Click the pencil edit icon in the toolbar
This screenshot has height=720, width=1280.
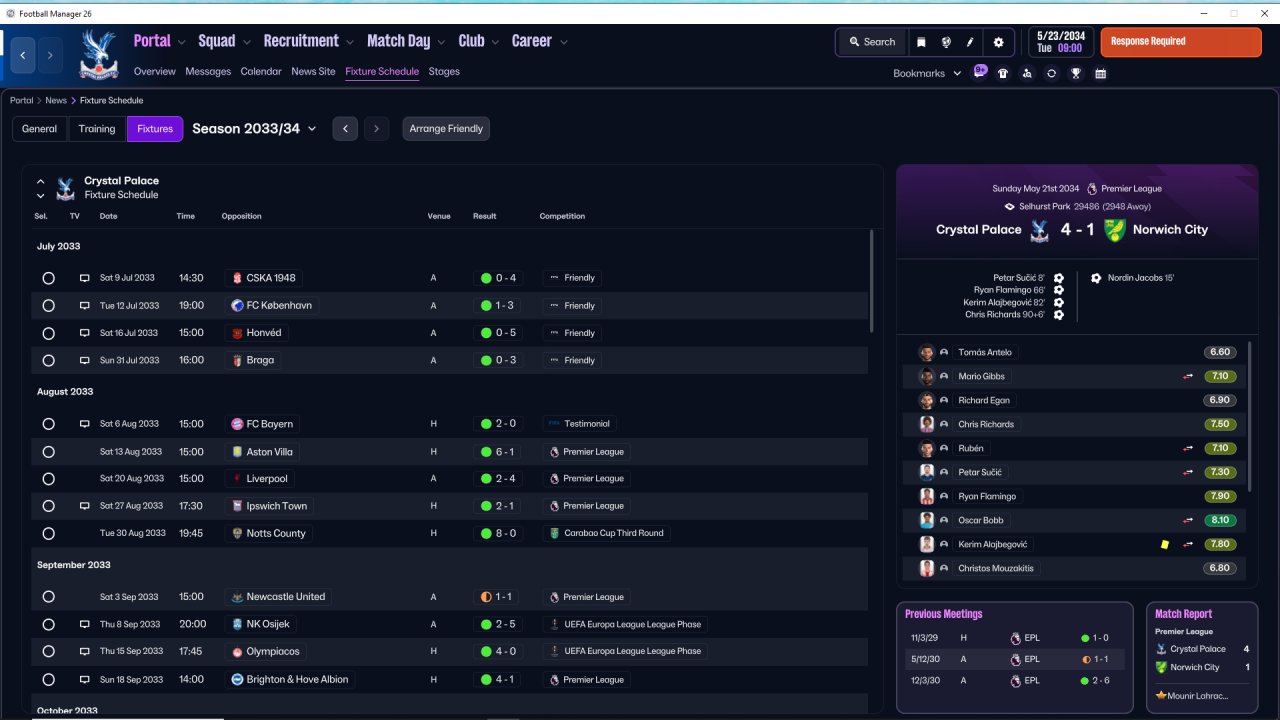pos(970,42)
